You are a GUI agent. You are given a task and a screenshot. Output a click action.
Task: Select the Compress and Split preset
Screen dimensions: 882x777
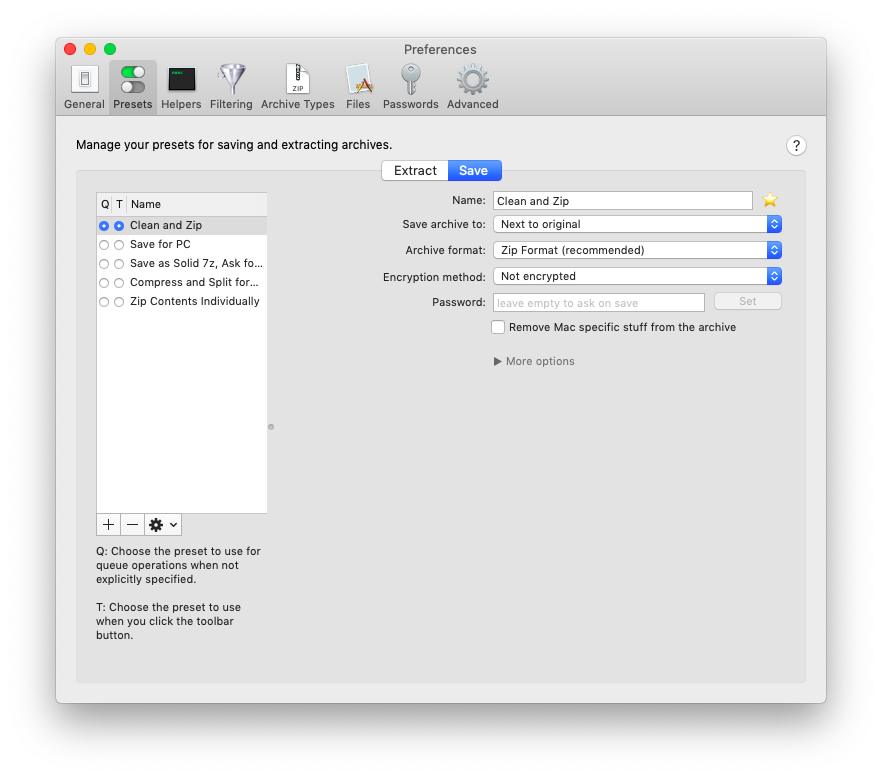182,282
